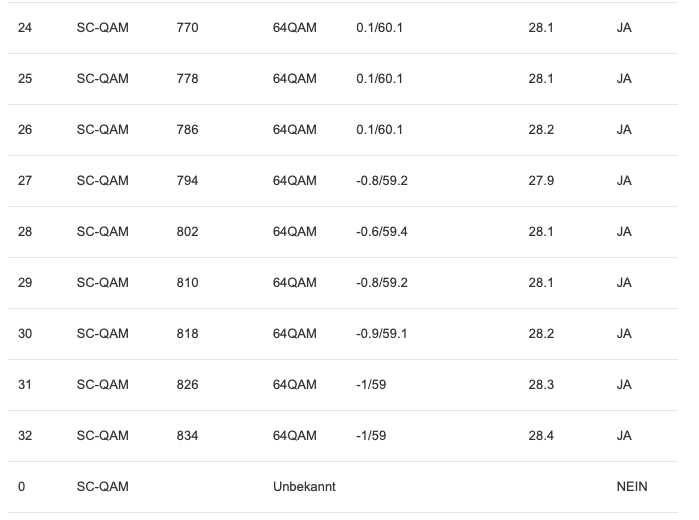
Task: Select the 802 frequency cell
Action: [x=187, y=232]
